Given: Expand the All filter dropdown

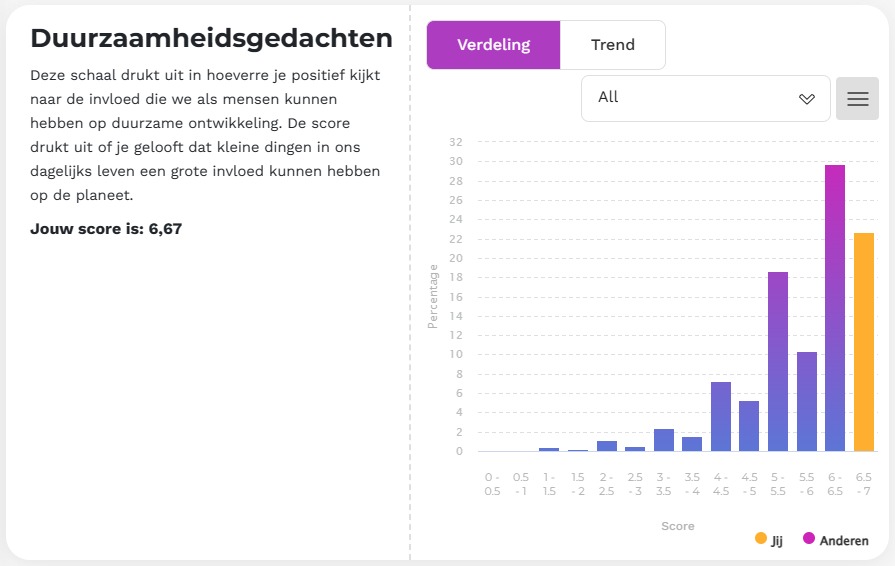Looking at the screenshot, I should coord(705,98).
